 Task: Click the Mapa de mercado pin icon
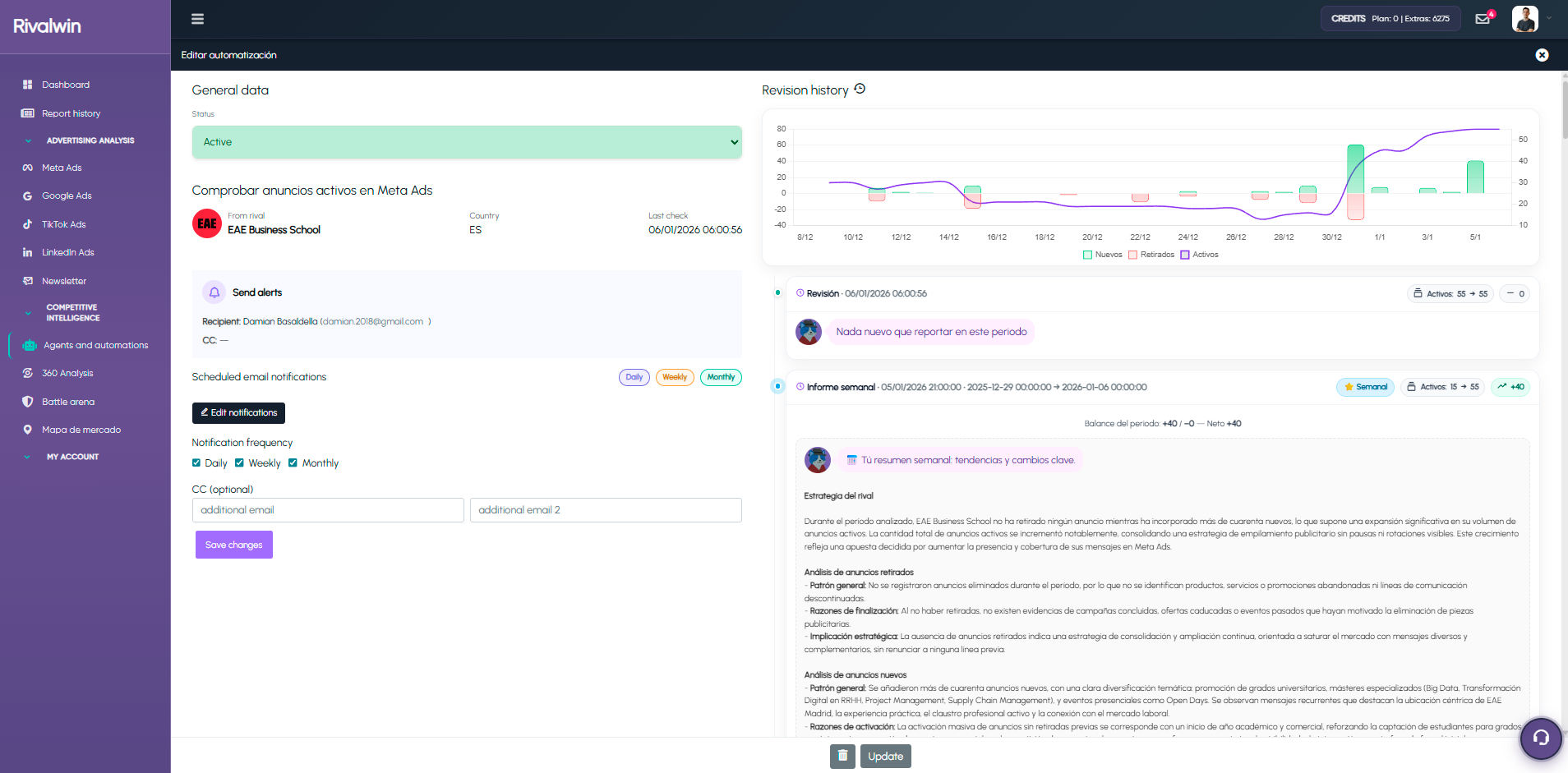click(27, 430)
